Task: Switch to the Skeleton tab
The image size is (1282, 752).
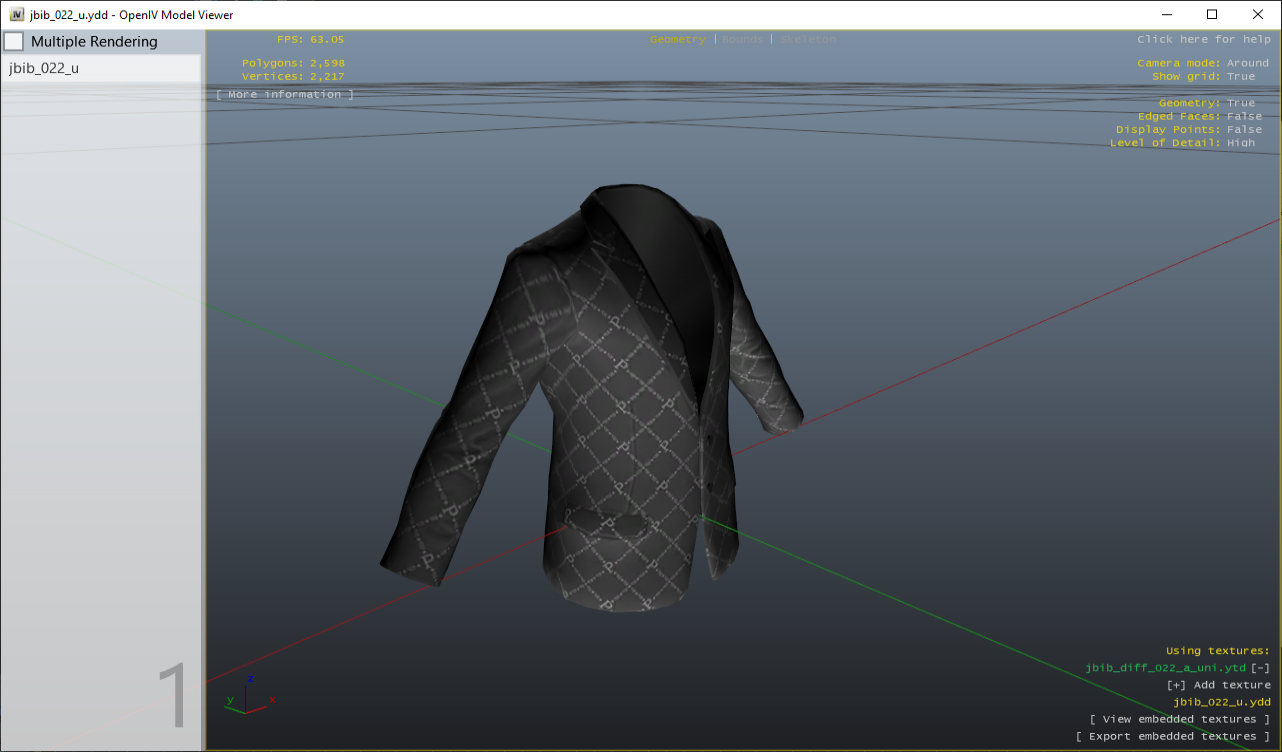Action: pyautogui.click(x=807, y=39)
